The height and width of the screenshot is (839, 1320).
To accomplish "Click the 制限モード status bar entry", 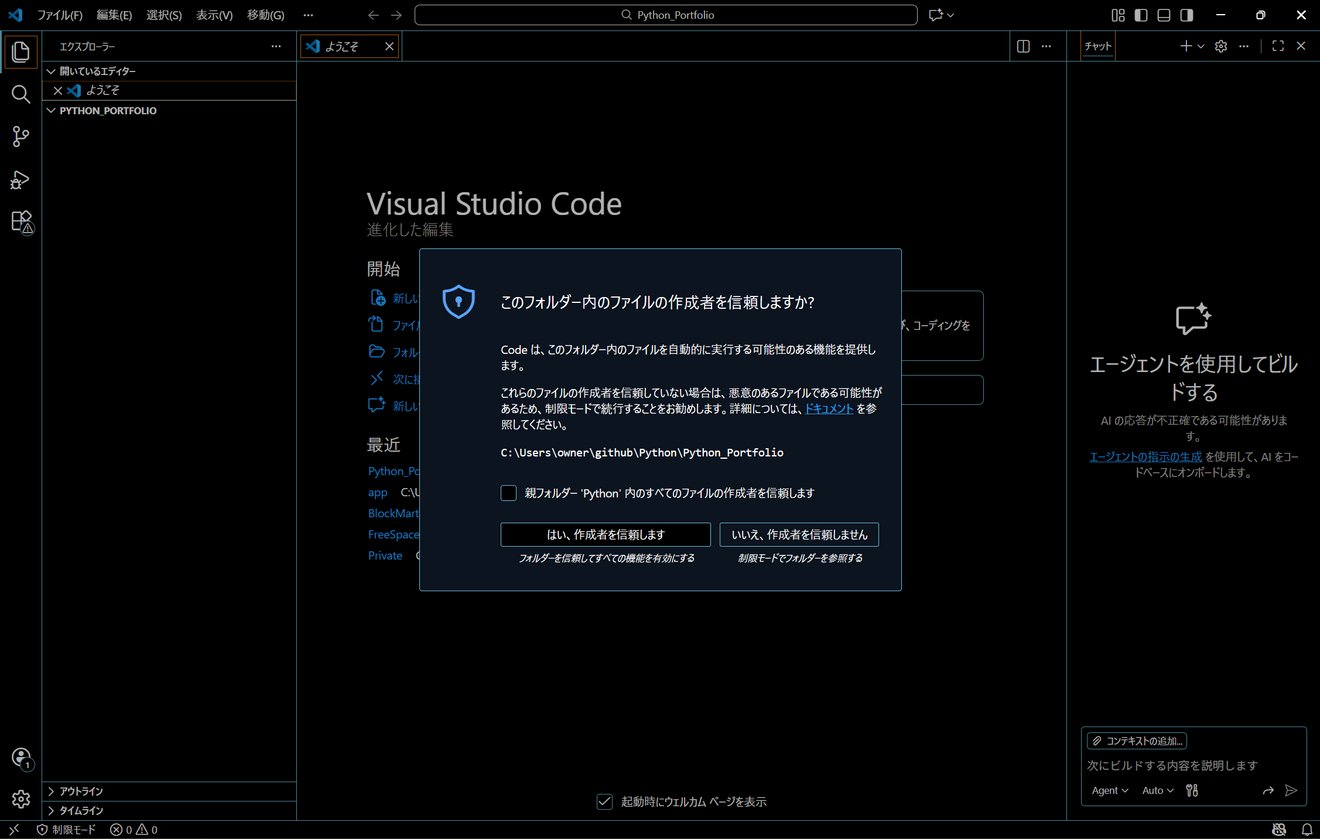I will pyautogui.click(x=66, y=830).
